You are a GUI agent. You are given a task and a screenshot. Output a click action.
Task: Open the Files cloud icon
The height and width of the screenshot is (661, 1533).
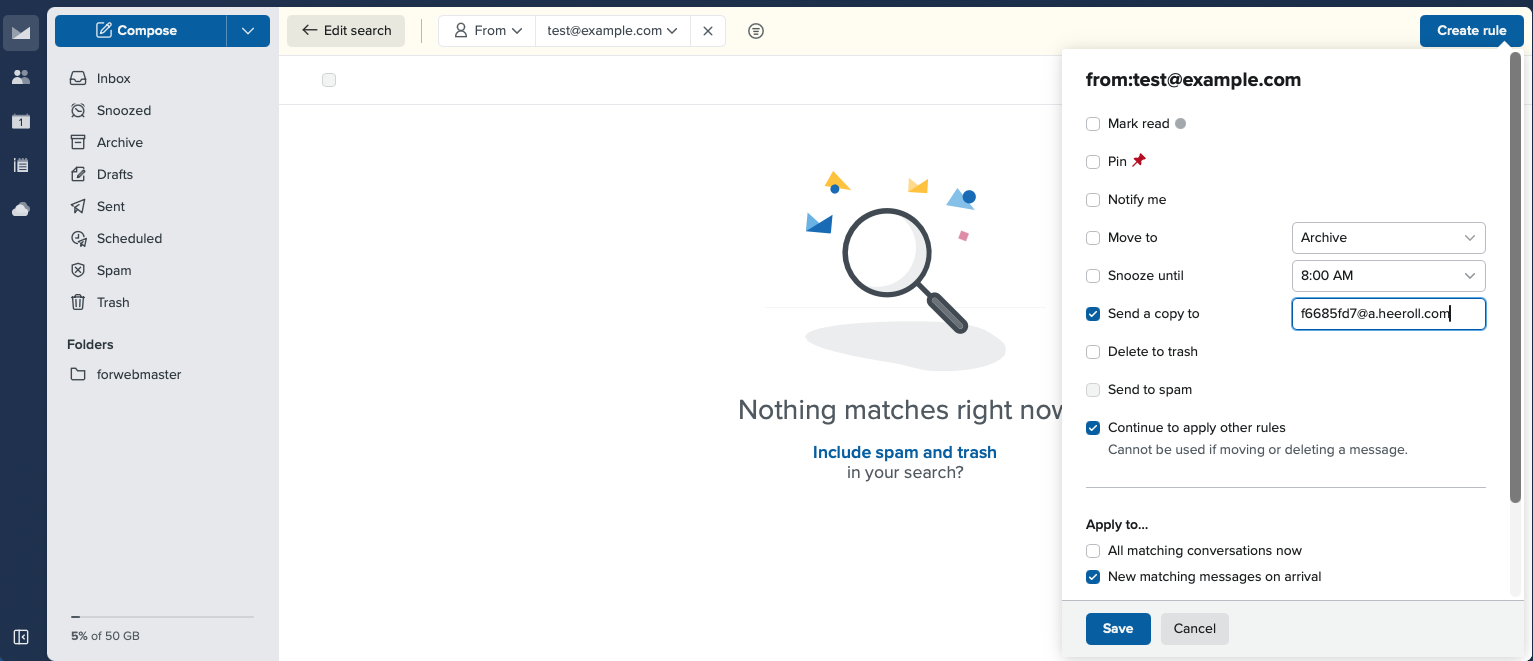[x=21, y=209]
